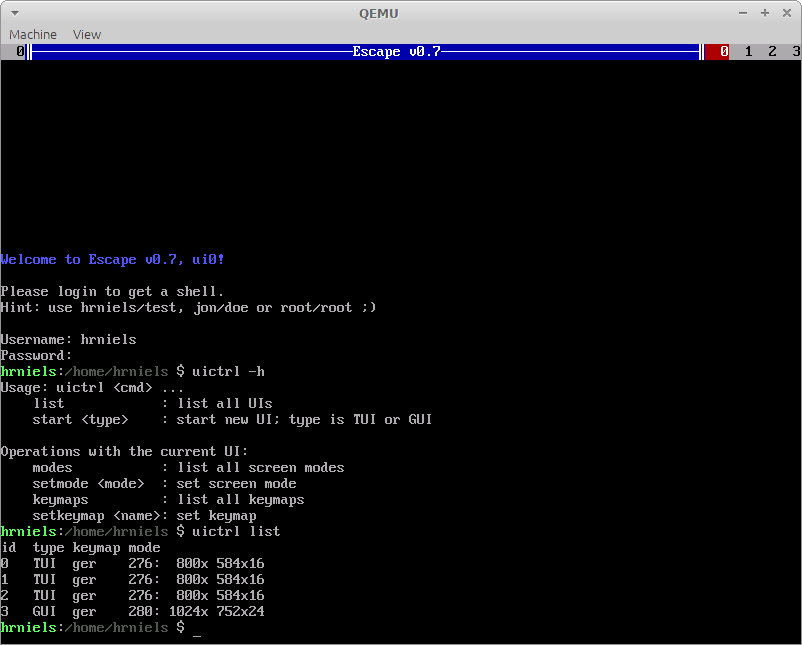Open the View menu
This screenshot has height=645, width=802.
pyautogui.click(x=86, y=34)
